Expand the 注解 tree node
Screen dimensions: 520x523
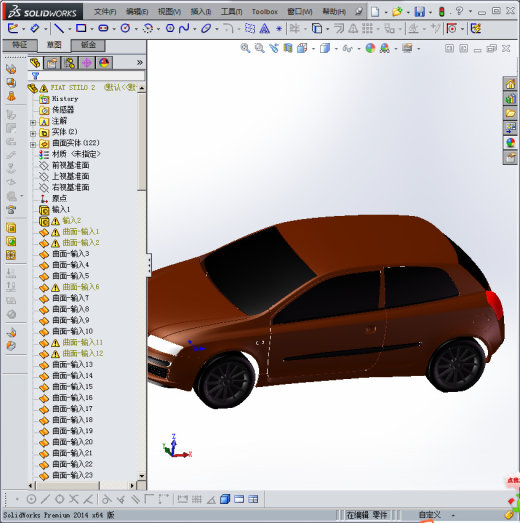point(33,122)
